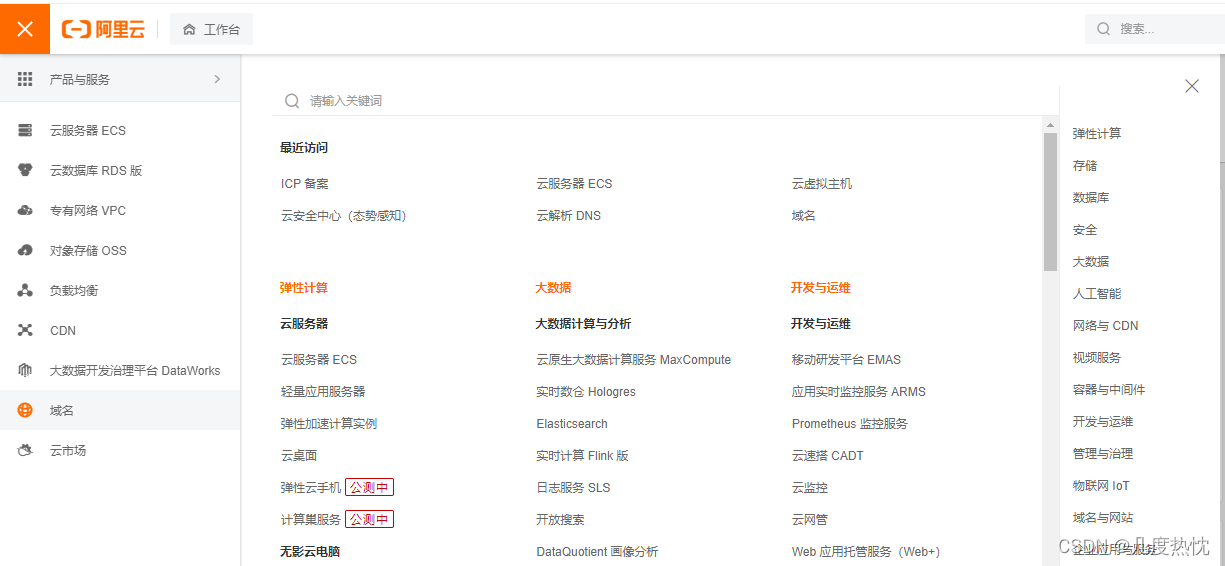The width and height of the screenshot is (1225, 566).
Task: Click the 专有网络 VPC sidebar icon
Action: click(26, 210)
